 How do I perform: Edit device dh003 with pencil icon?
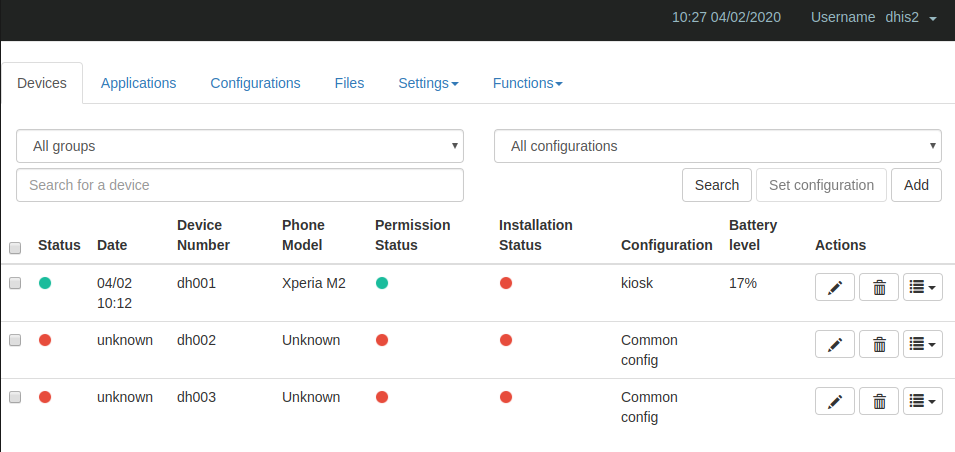(835, 401)
